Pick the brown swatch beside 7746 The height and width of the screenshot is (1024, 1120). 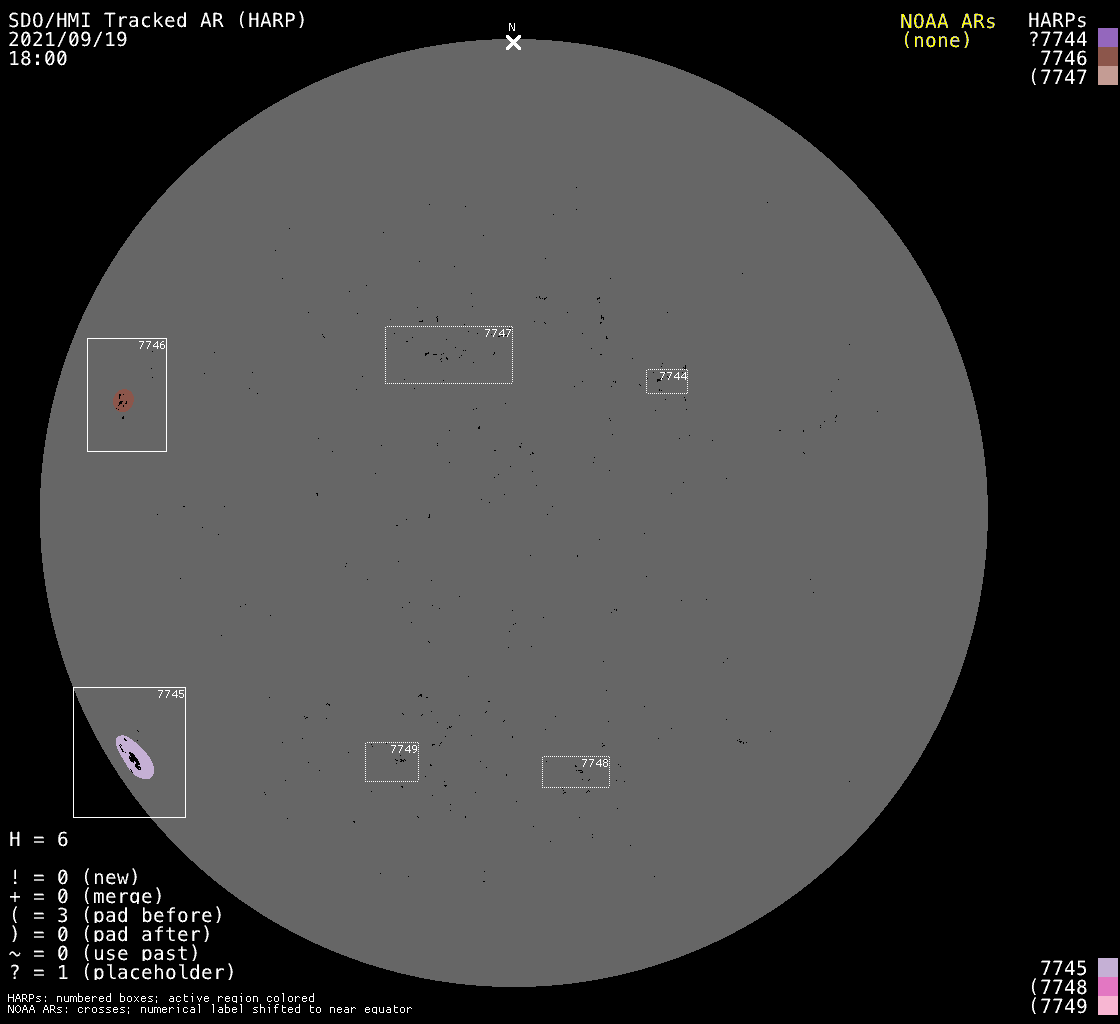(1107, 57)
